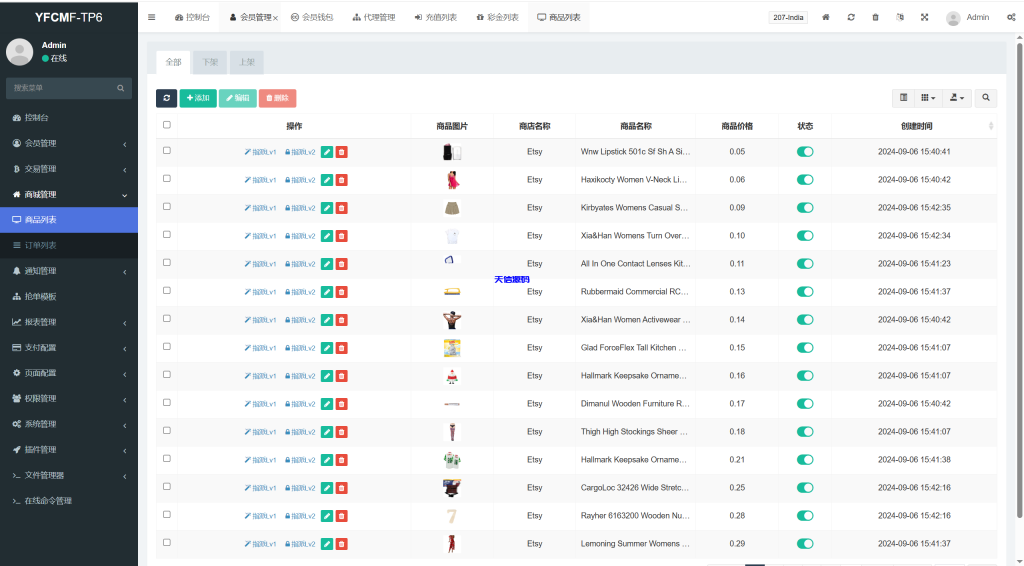The height and width of the screenshot is (566, 1024).
Task: Open 抢单模板 in the sidebar
Action: pos(69,296)
